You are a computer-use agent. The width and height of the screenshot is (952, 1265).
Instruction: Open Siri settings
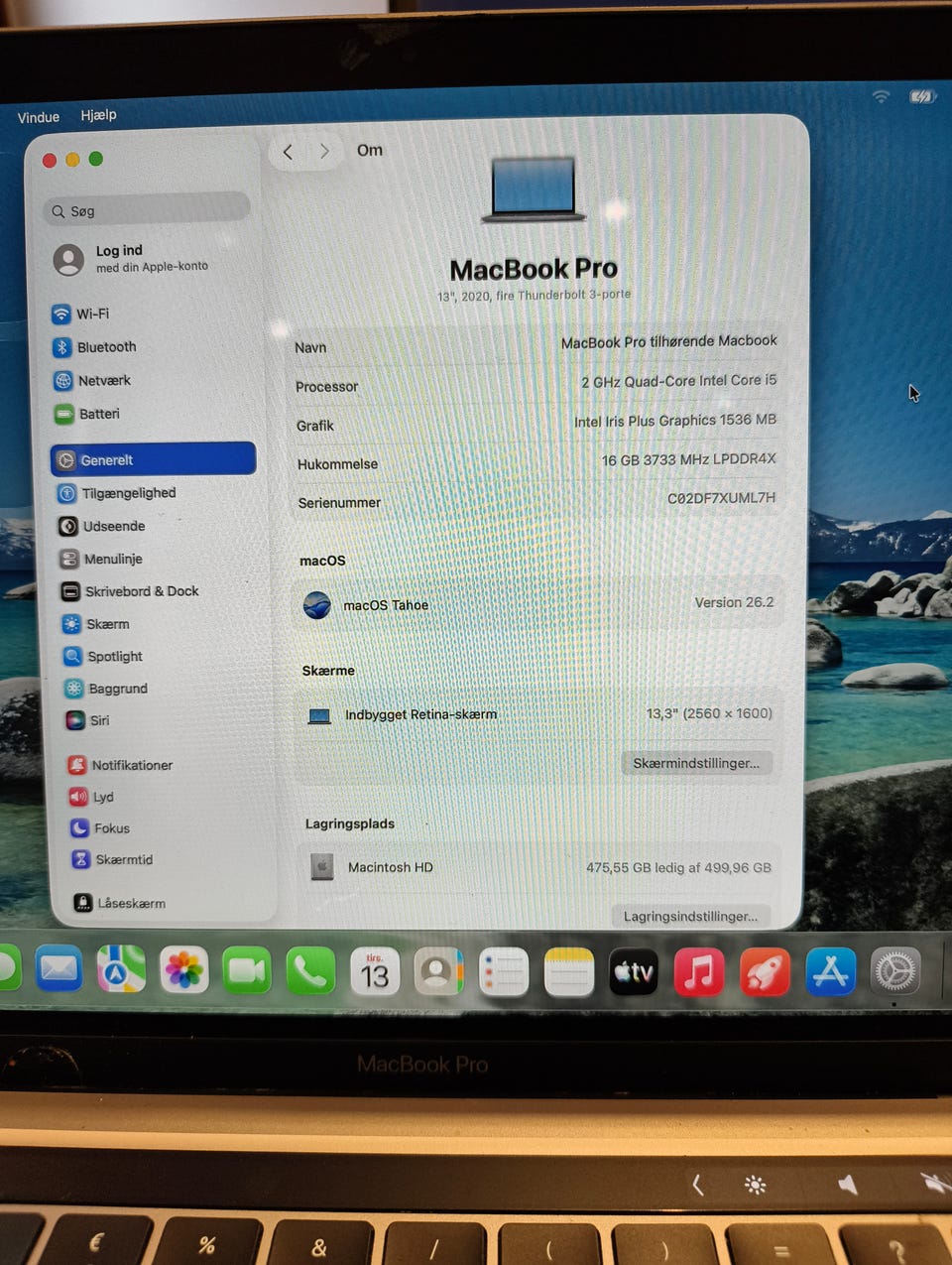pyautogui.click(x=88, y=720)
